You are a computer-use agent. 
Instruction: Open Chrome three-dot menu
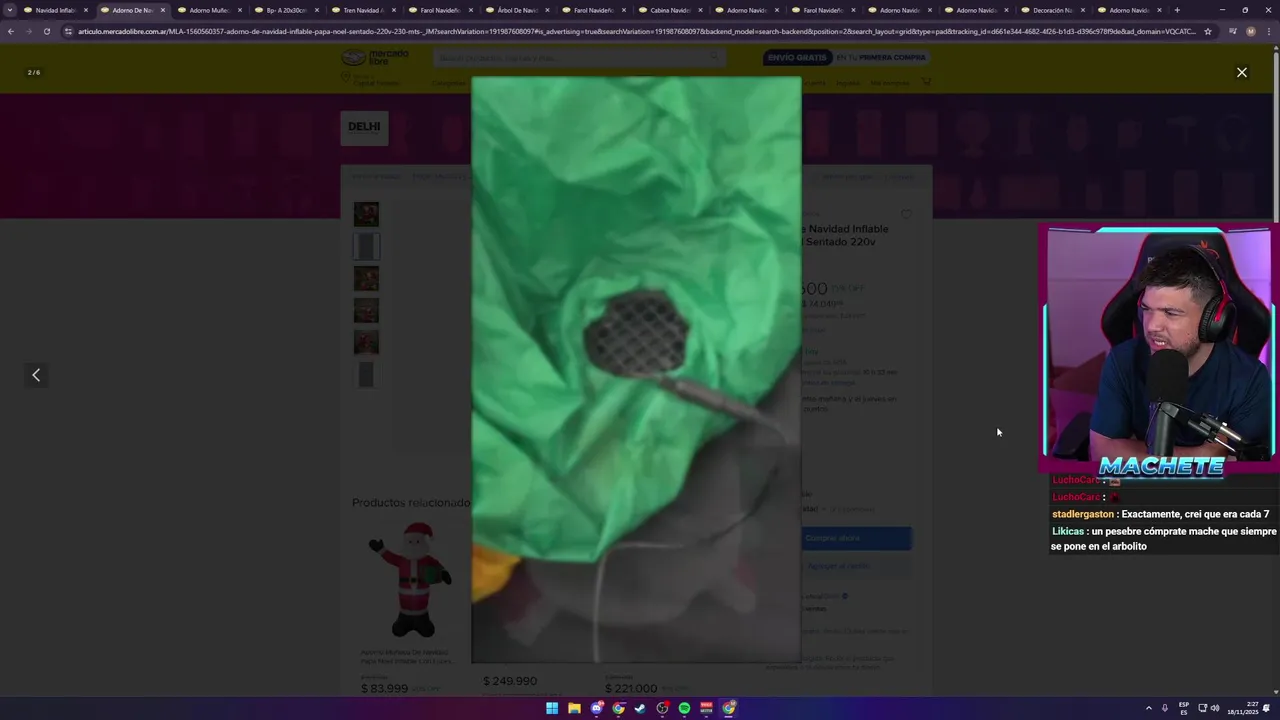[x=1268, y=31]
